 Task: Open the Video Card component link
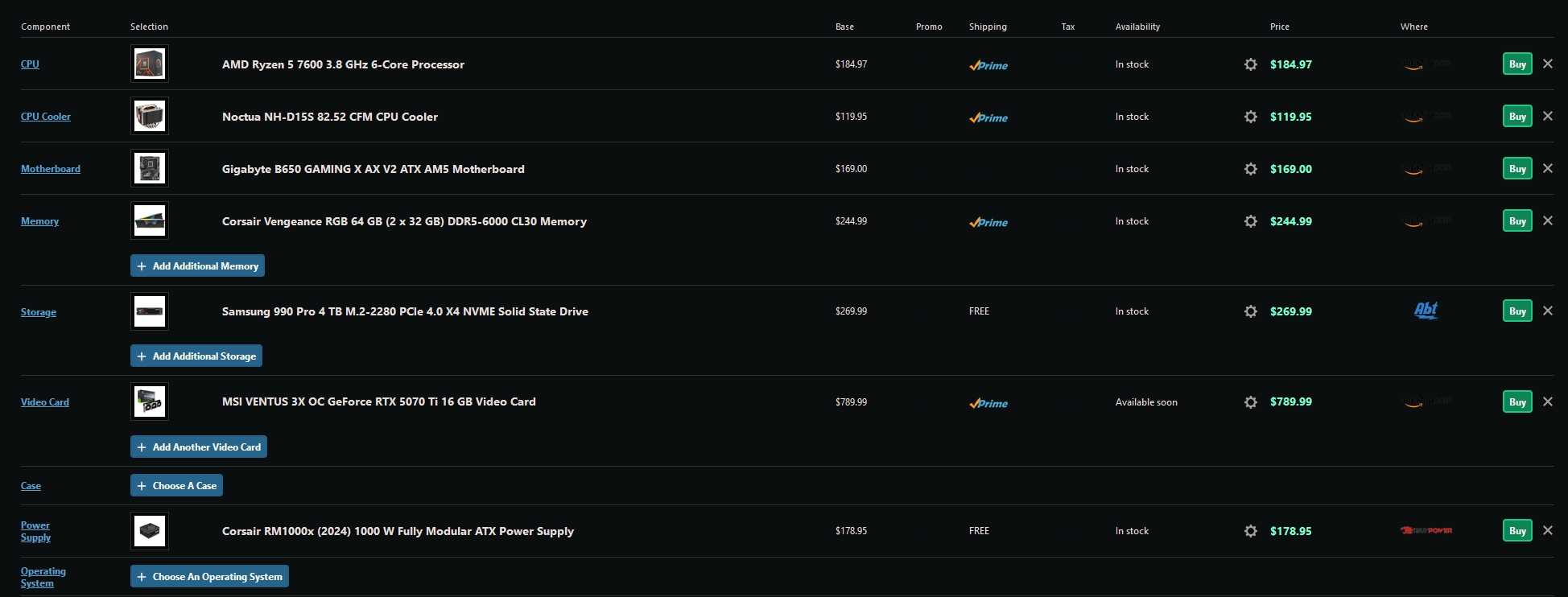coord(45,401)
